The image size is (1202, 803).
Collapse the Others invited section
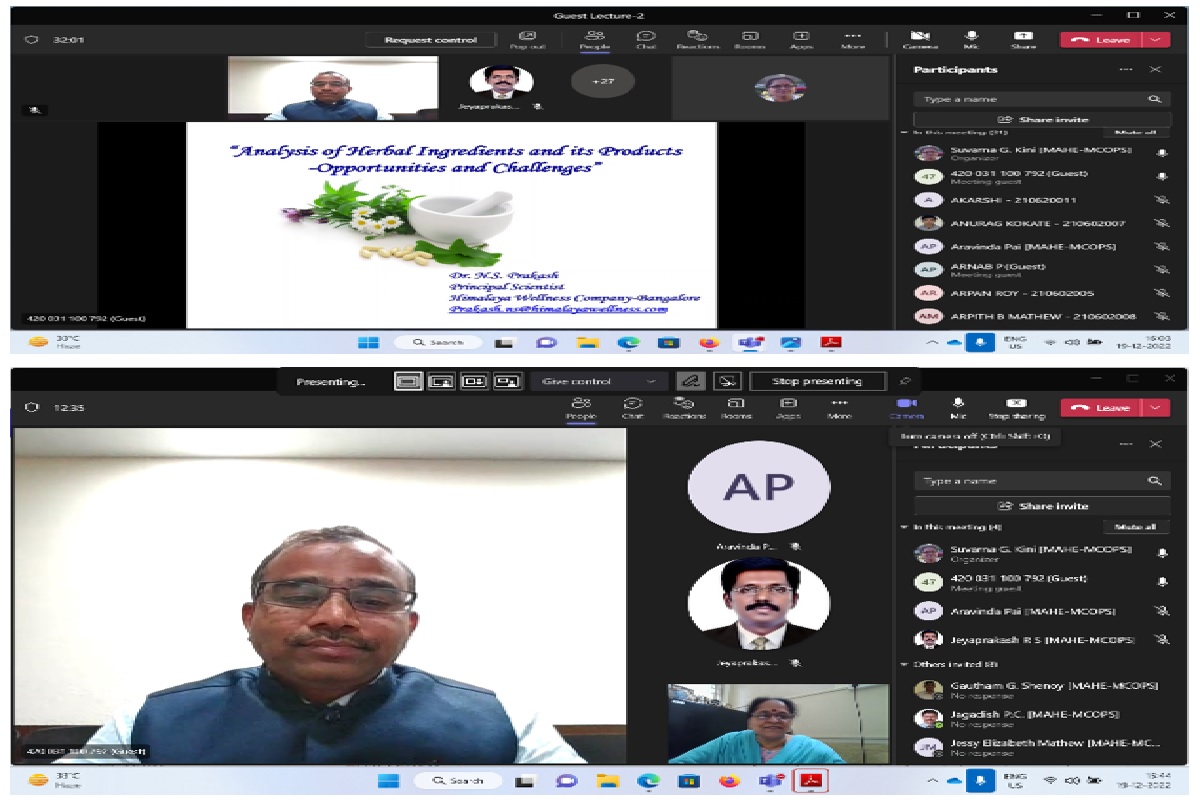905,664
